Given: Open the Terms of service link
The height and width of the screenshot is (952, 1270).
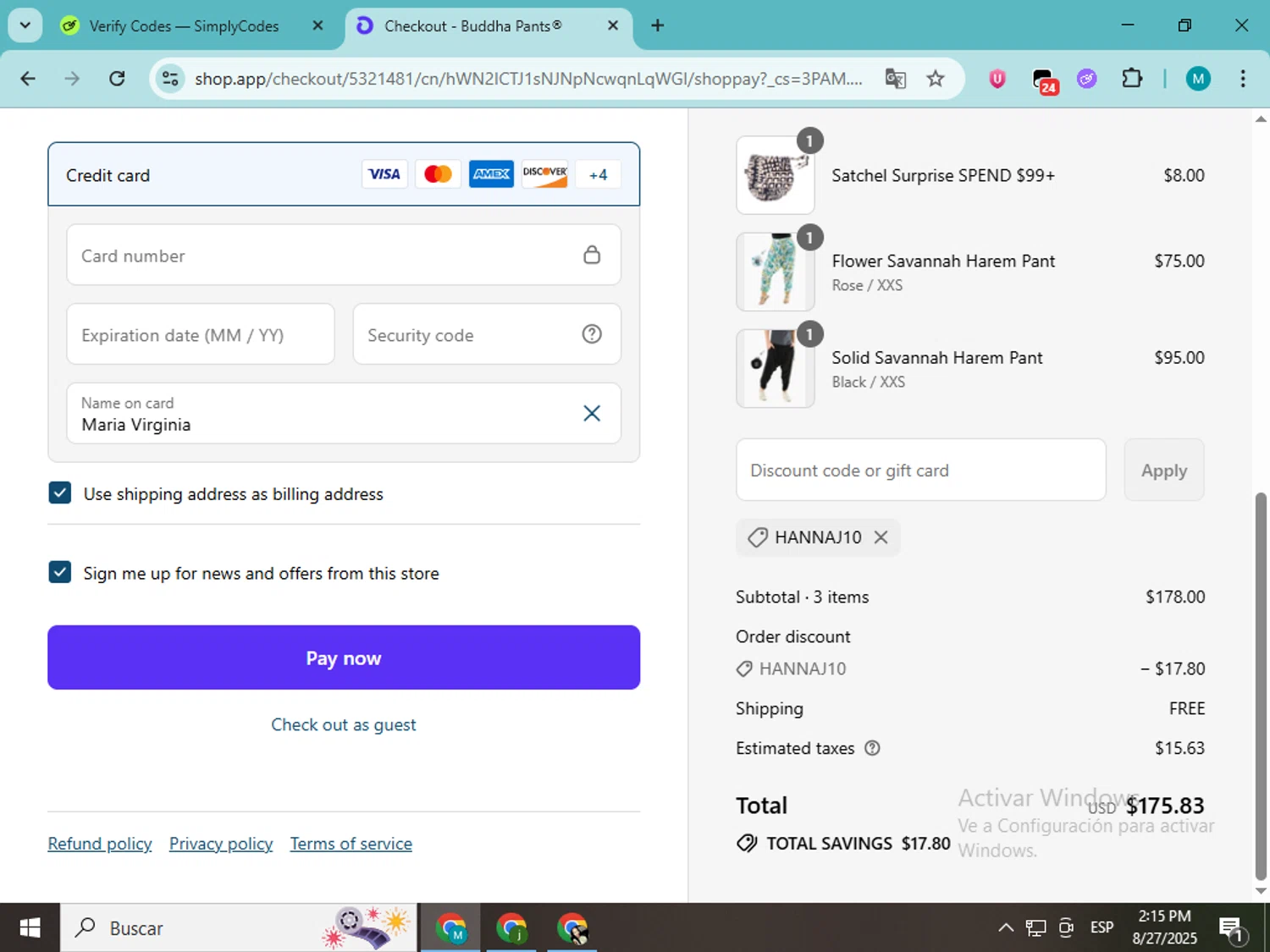Looking at the screenshot, I should point(351,844).
